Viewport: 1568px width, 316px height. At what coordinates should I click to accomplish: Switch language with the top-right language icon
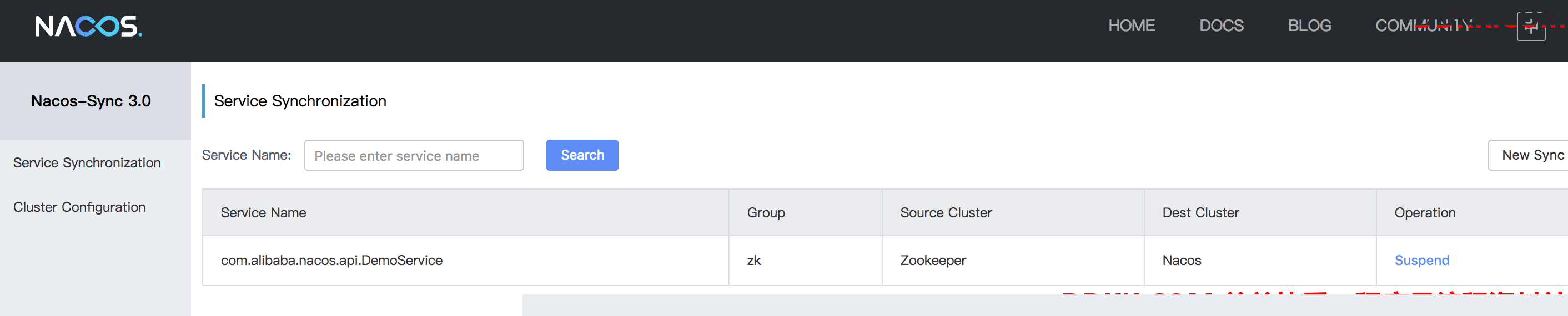pos(1531,26)
